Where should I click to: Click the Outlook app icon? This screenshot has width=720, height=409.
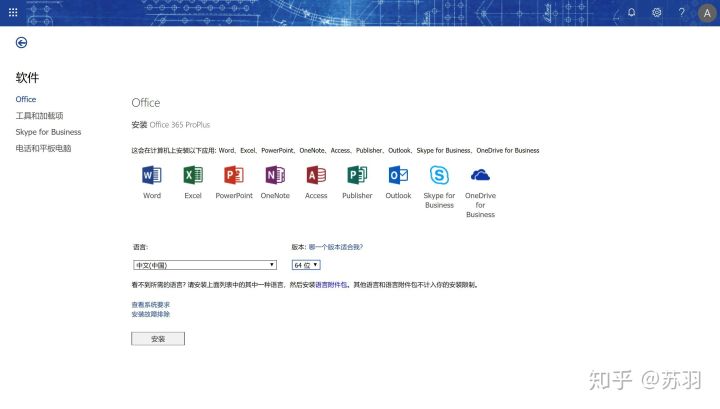(x=398, y=175)
